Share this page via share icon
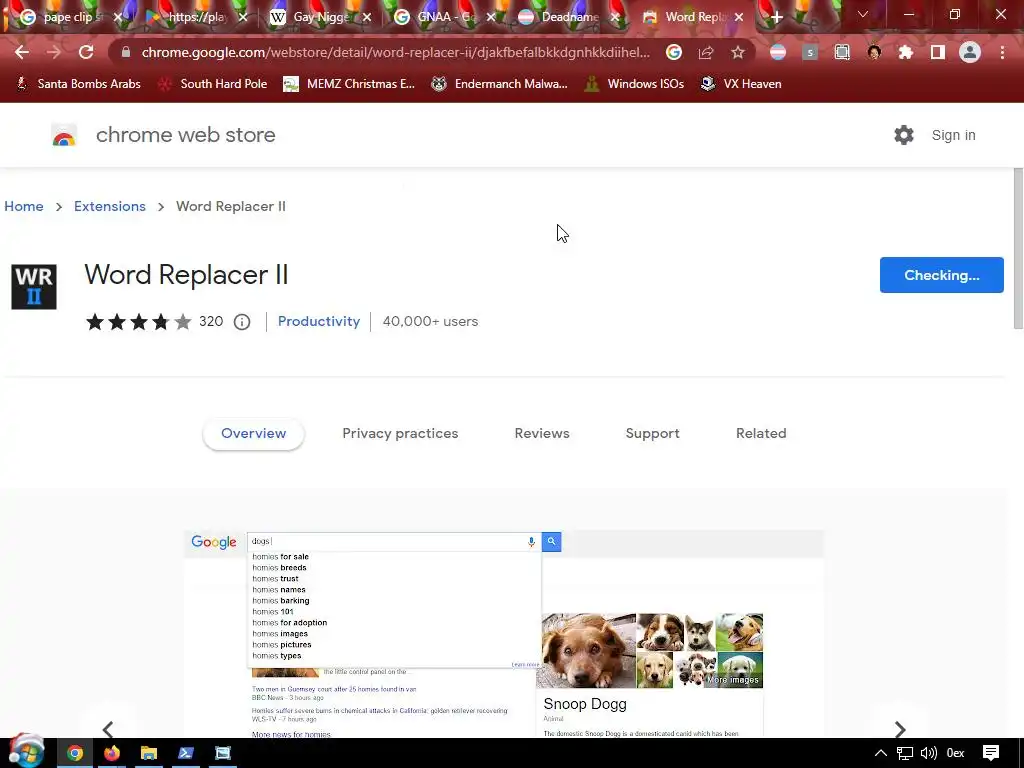This screenshot has height=768, width=1024. [706, 52]
